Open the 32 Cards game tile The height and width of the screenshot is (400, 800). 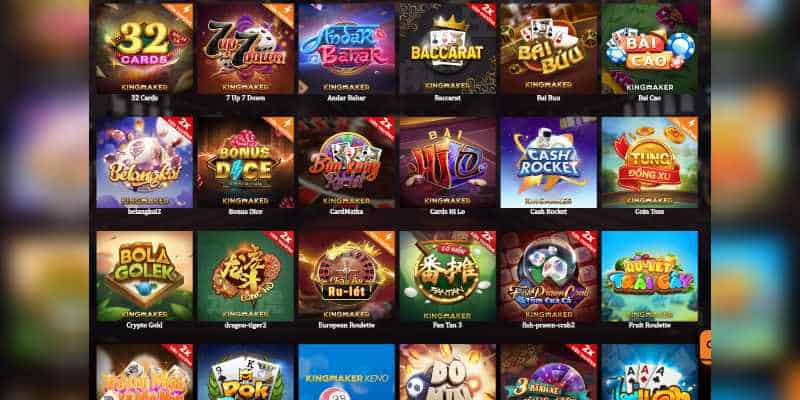[x=144, y=48]
